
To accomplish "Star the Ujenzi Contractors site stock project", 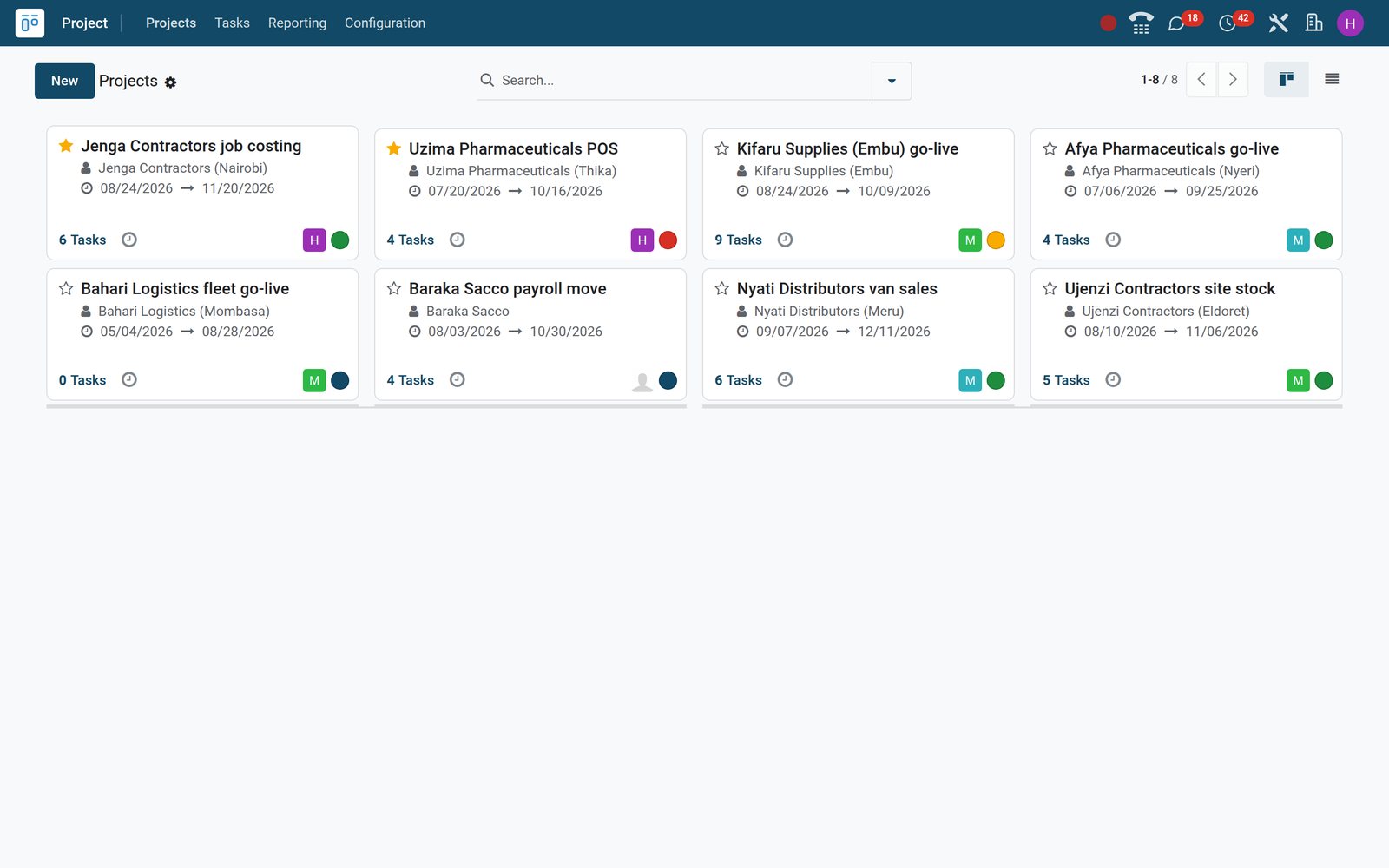I will point(1050,288).
